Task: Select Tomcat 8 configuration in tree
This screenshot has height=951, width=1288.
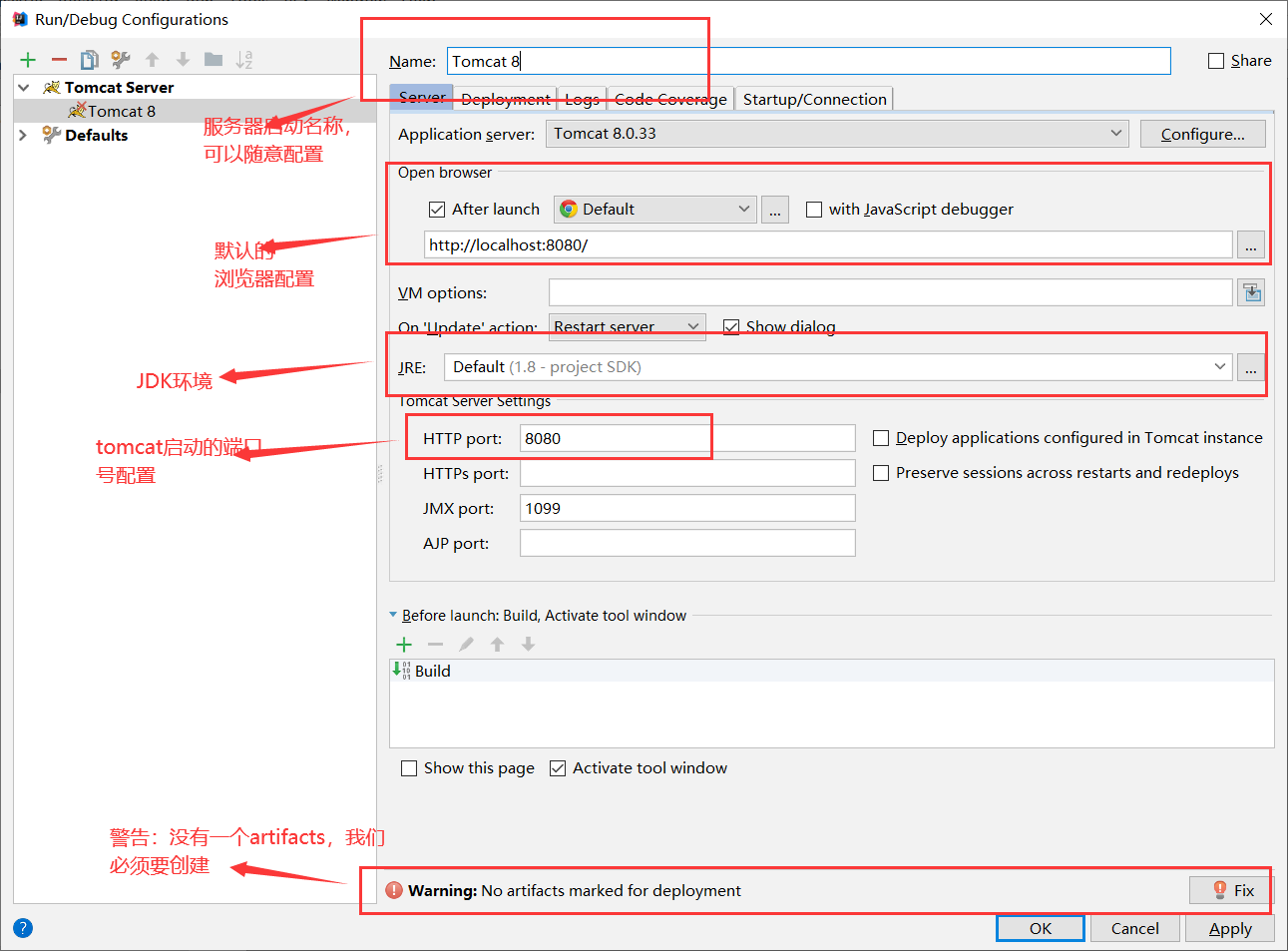Action: pos(195,112)
